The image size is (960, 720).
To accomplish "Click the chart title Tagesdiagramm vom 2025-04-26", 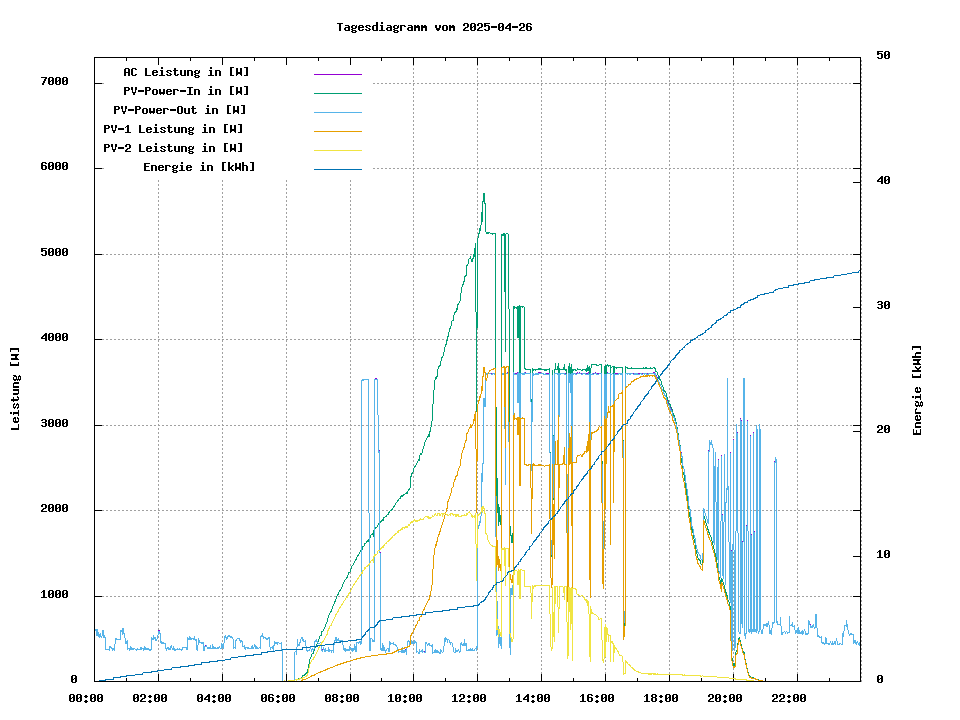I will pyautogui.click(x=434, y=27).
